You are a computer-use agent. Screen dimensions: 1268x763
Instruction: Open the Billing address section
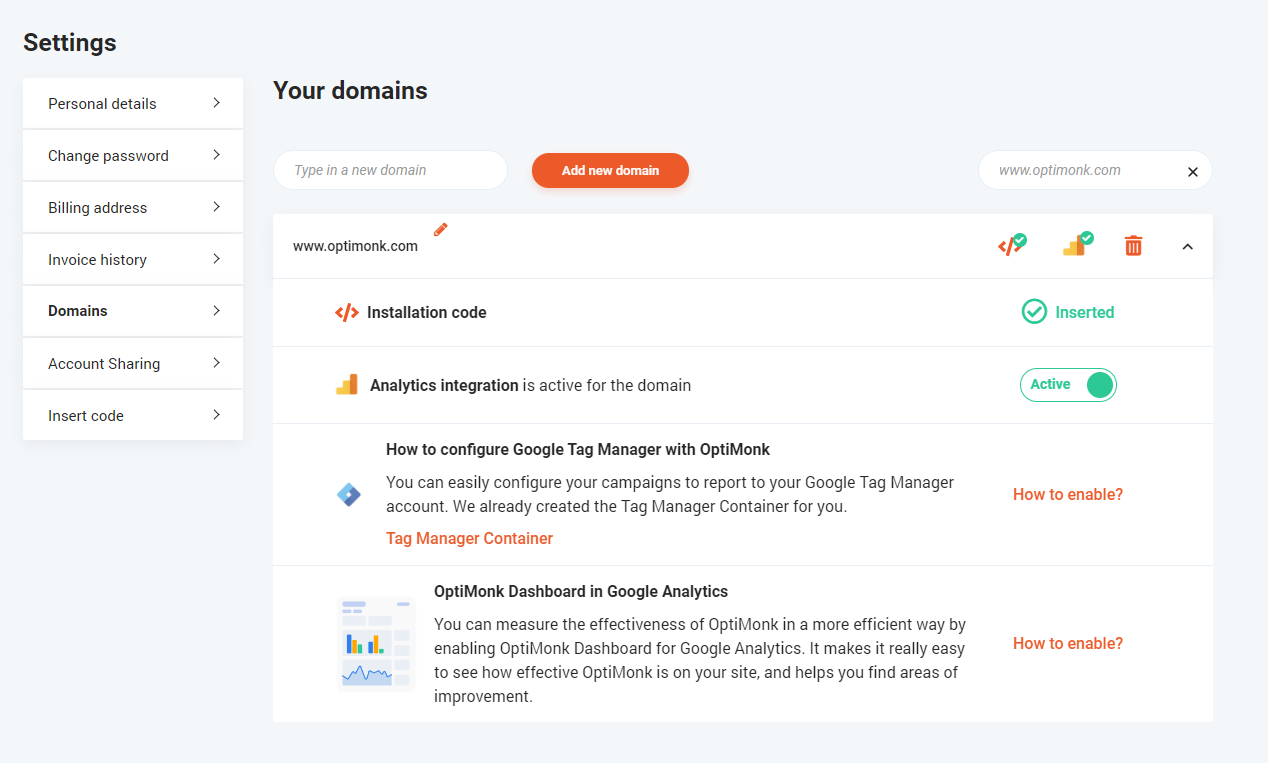pyautogui.click(x=133, y=208)
